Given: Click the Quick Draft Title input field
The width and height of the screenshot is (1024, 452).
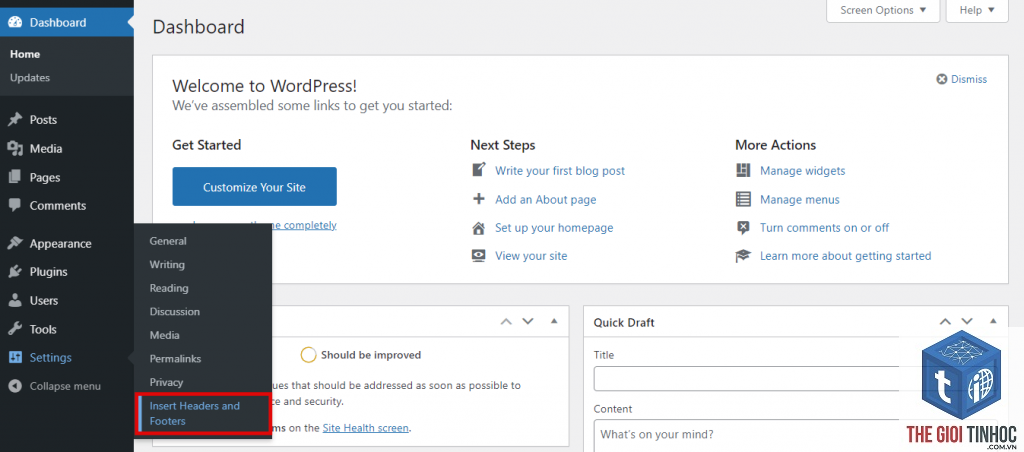Looking at the screenshot, I should coord(795,379).
